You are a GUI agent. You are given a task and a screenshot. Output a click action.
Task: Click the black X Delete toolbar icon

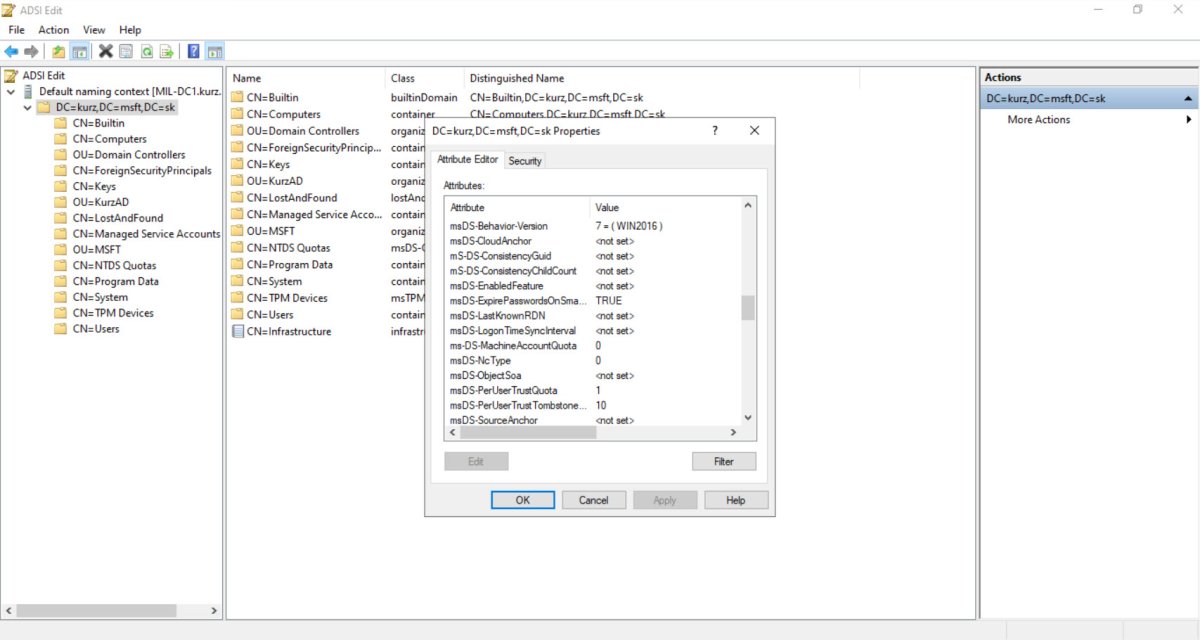[x=105, y=51]
